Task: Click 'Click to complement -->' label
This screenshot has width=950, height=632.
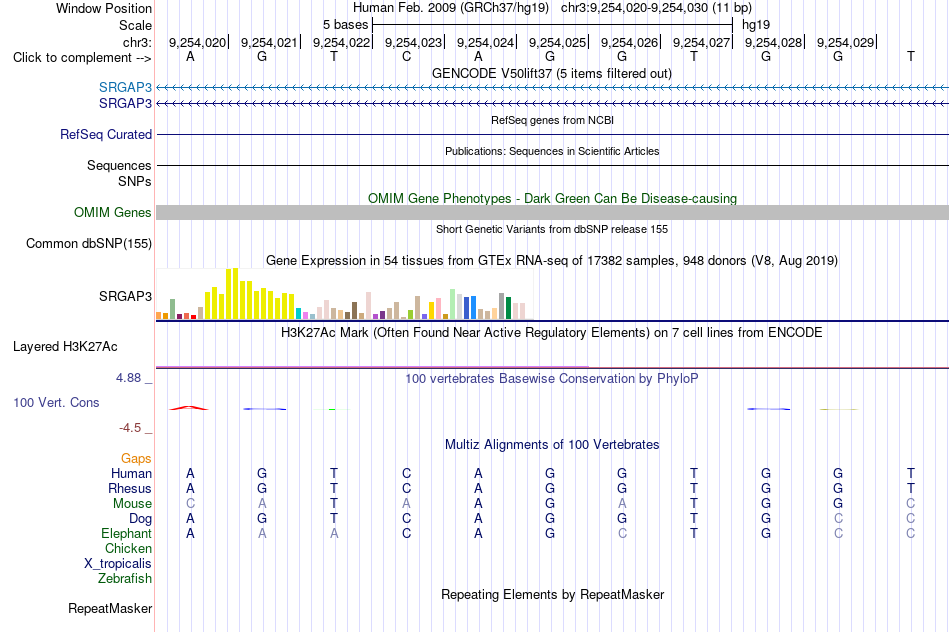Action: pyautogui.click(x=82, y=58)
